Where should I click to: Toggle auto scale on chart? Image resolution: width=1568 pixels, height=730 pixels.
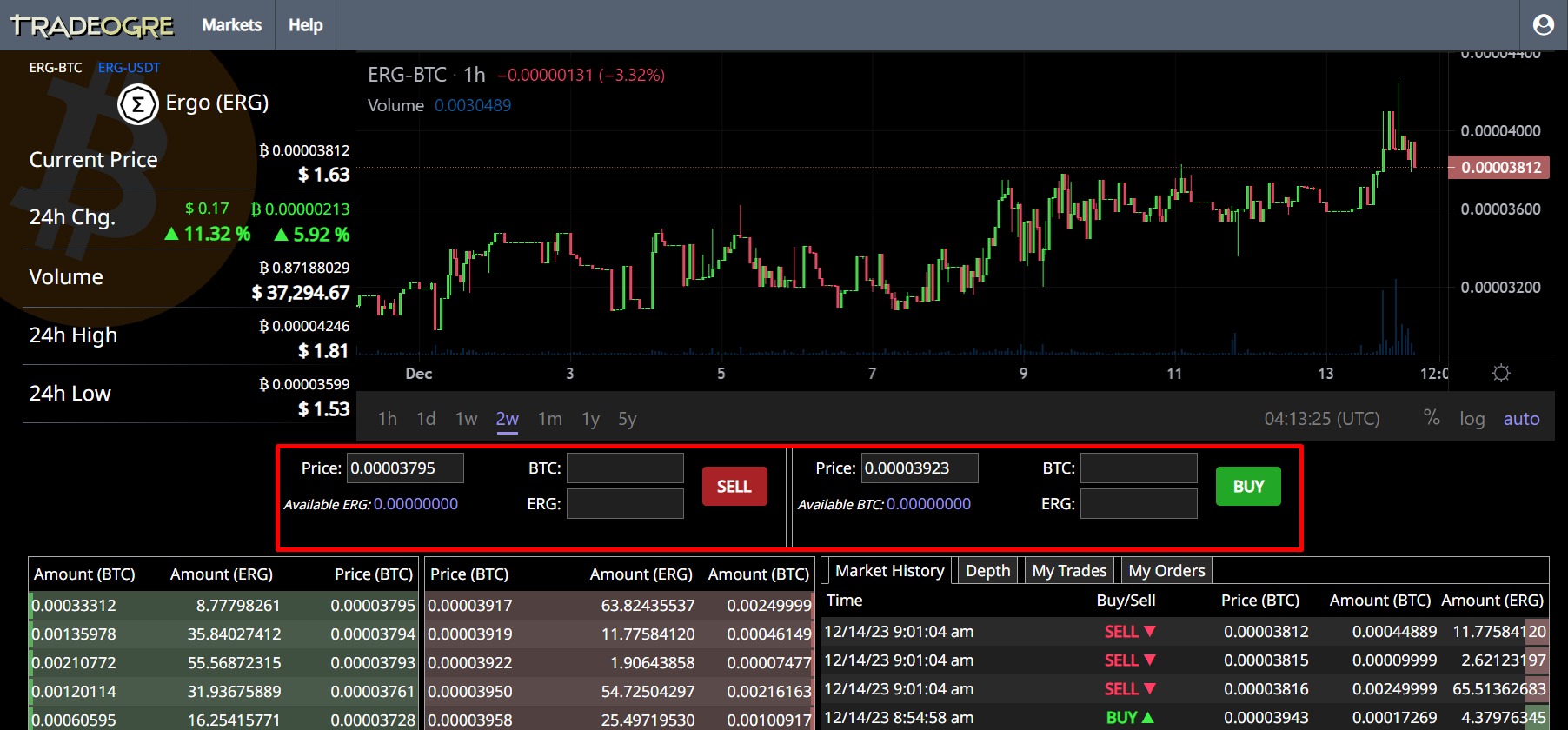pos(1521,419)
